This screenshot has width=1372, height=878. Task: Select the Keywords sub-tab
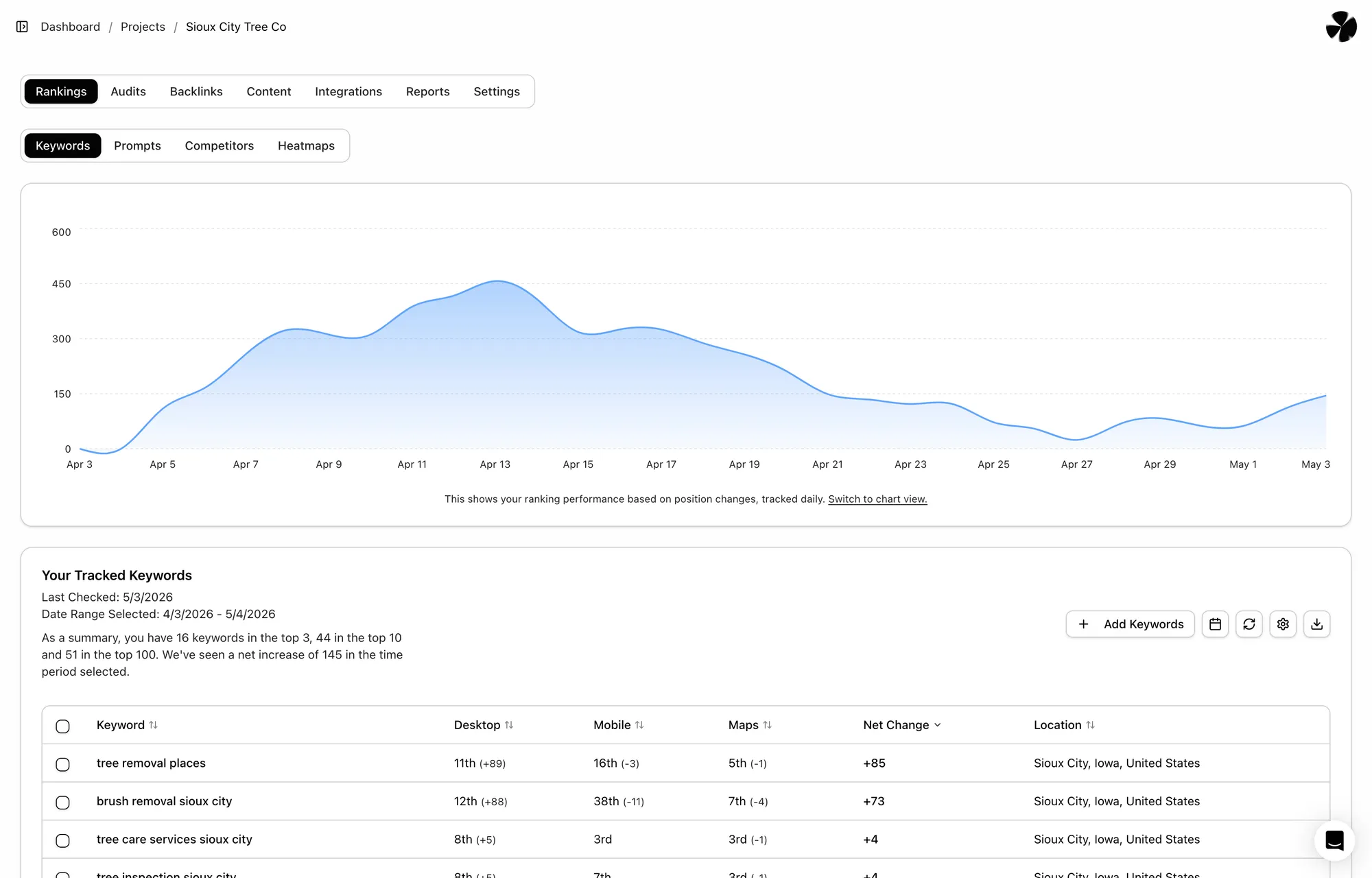pyautogui.click(x=62, y=145)
